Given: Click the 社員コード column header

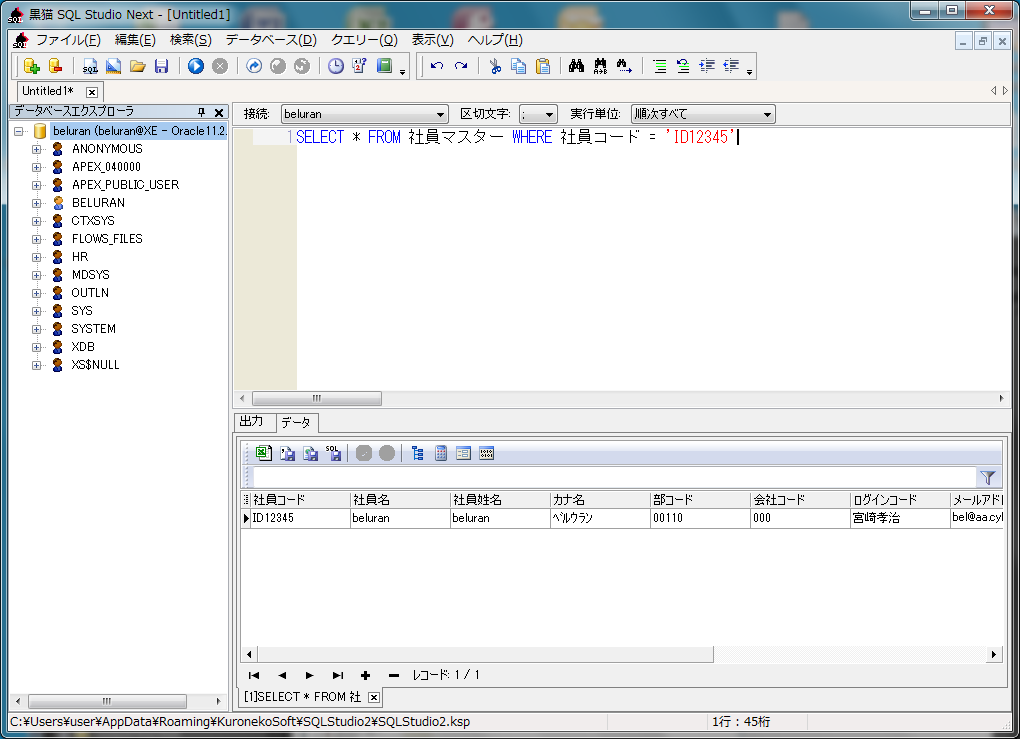Looking at the screenshot, I should point(301,500).
